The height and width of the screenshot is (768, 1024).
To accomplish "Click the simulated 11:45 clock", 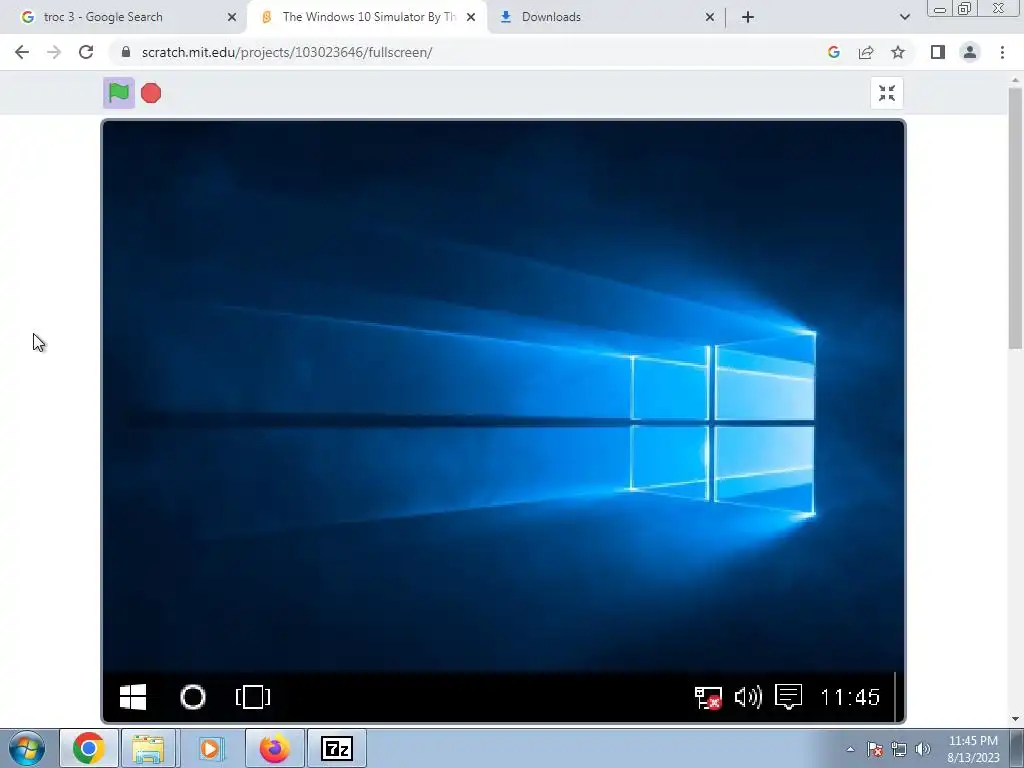I will (850, 697).
